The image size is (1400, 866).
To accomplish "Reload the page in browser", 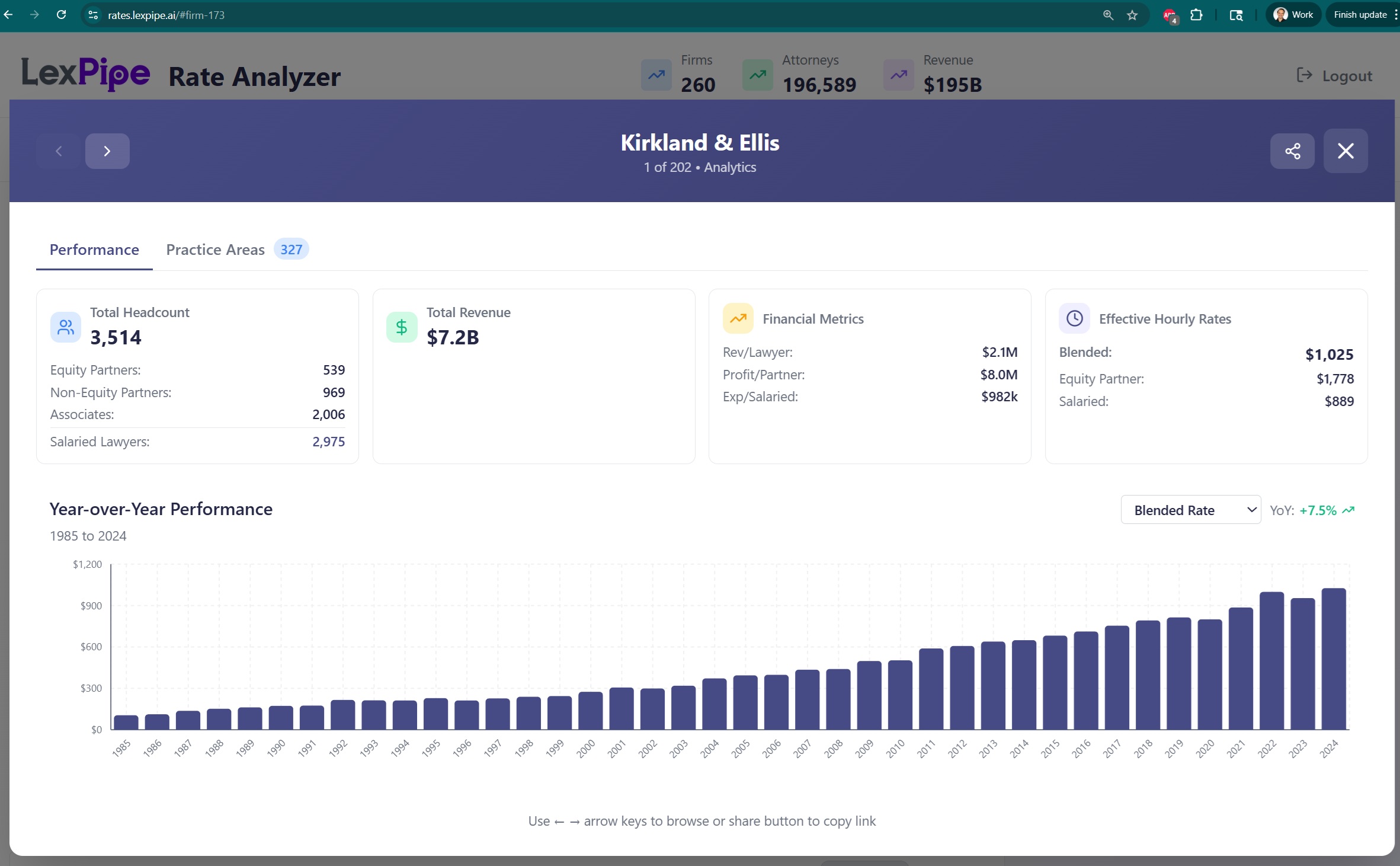I will pyautogui.click(x=61, y=15).
